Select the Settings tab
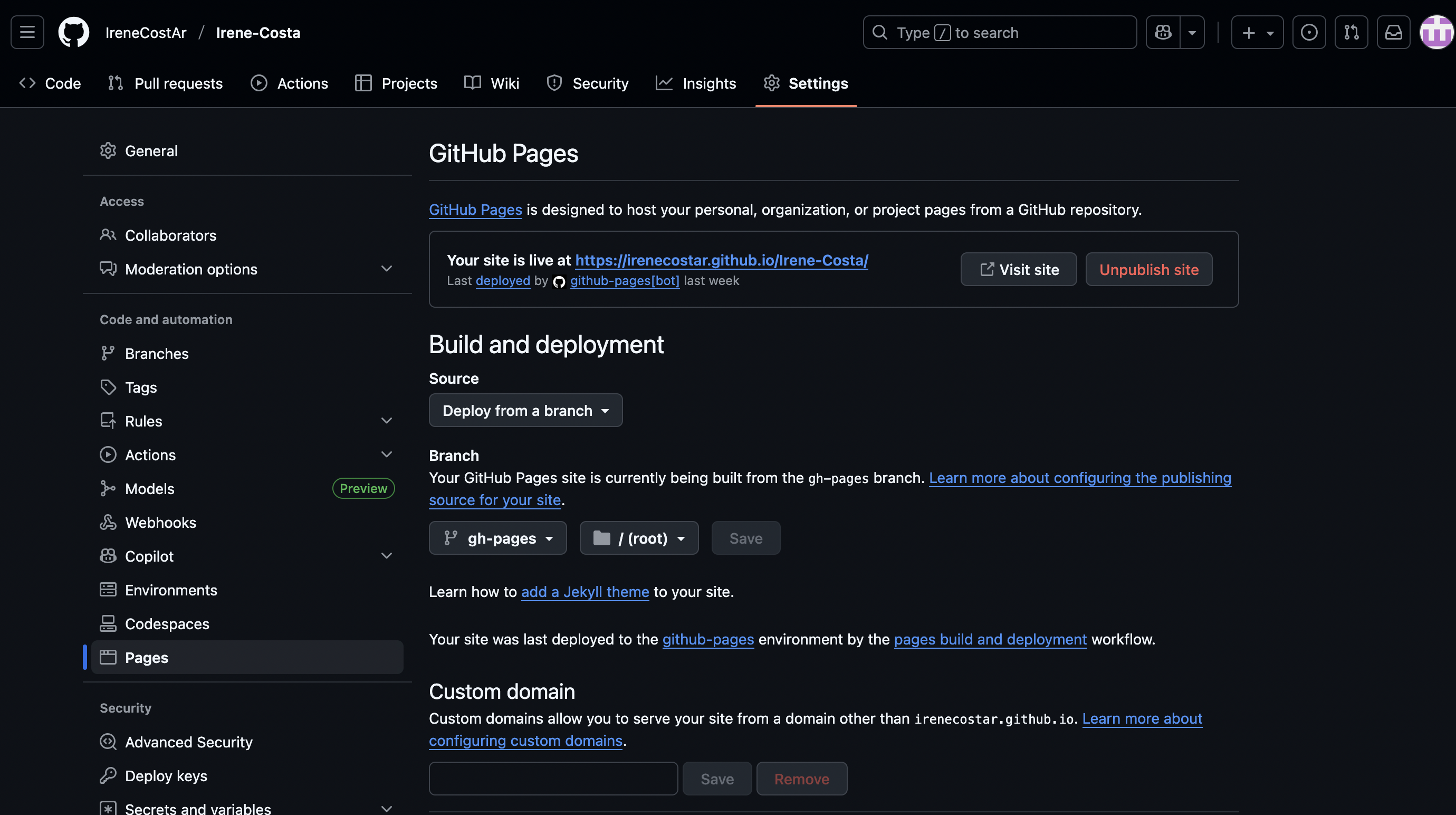The image size is (1456, 815). click(806, 83)
